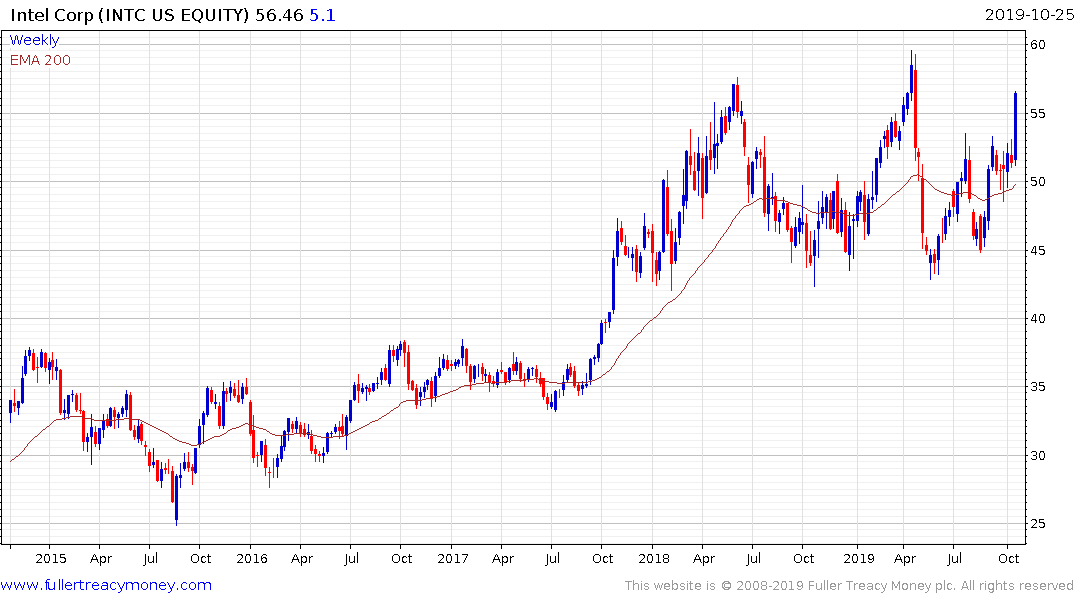Click the 55 price axis label
The height and width of the screenshot is (600, 1075).
pos(1037,113)
